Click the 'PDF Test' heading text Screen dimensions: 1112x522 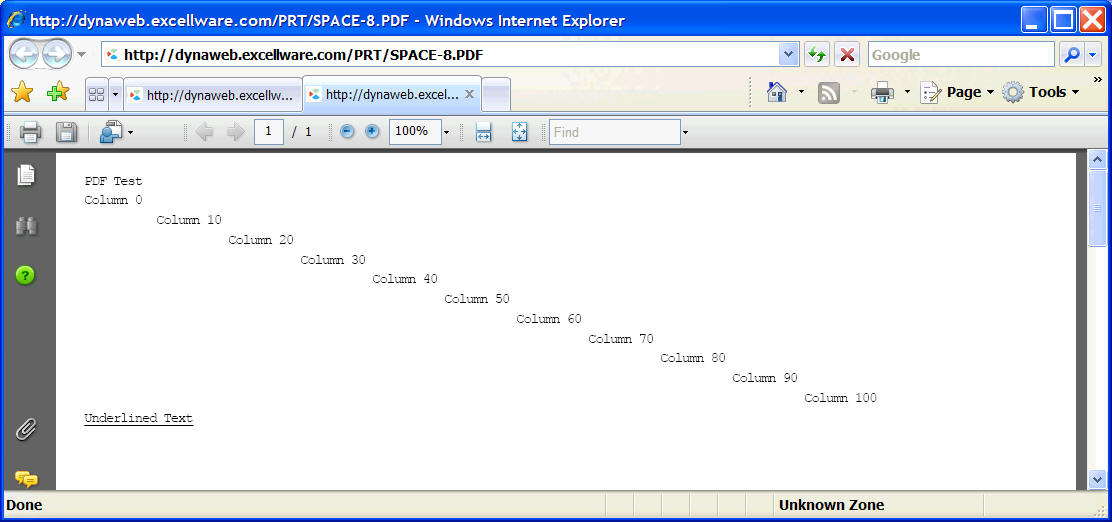tap(113, 182)
